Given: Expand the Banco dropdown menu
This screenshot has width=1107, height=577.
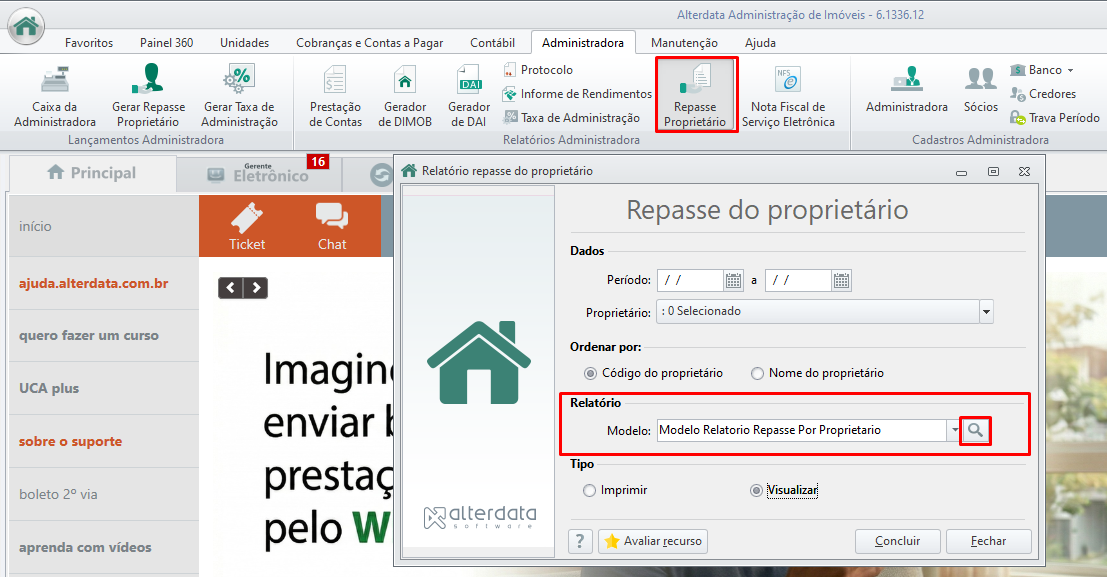Looking at the screenshot, I should pyautogui.click(x=1042, y=70).
